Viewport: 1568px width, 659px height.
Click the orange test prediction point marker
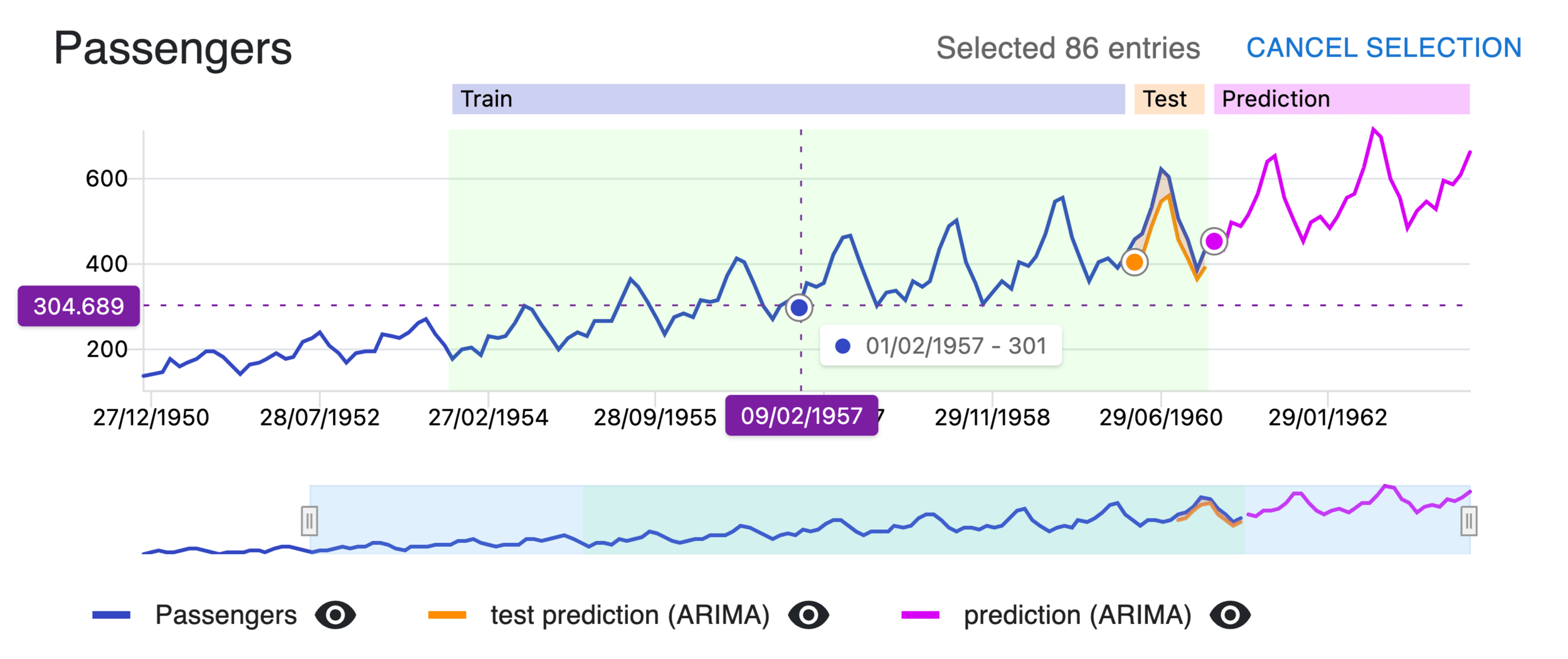click(x=1134, y=262)
